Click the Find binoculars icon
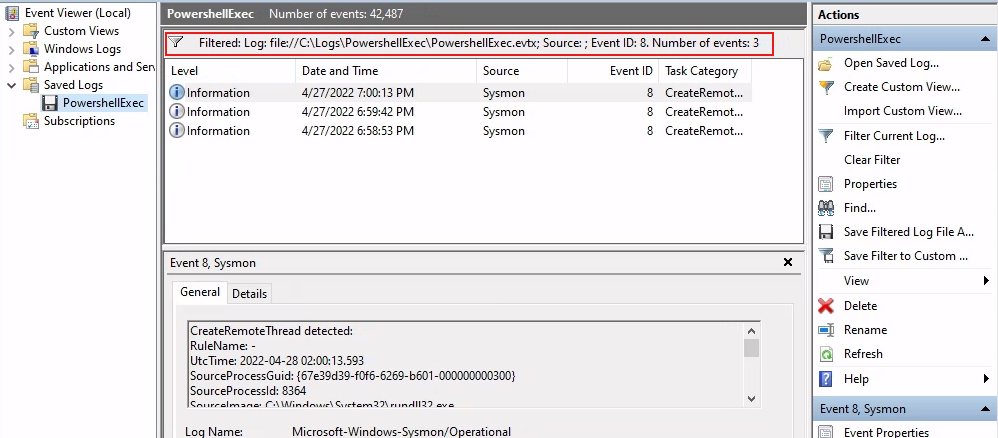The width and height of the screenshot is (998, 438). pyautogui.click(x=826, y=208)
